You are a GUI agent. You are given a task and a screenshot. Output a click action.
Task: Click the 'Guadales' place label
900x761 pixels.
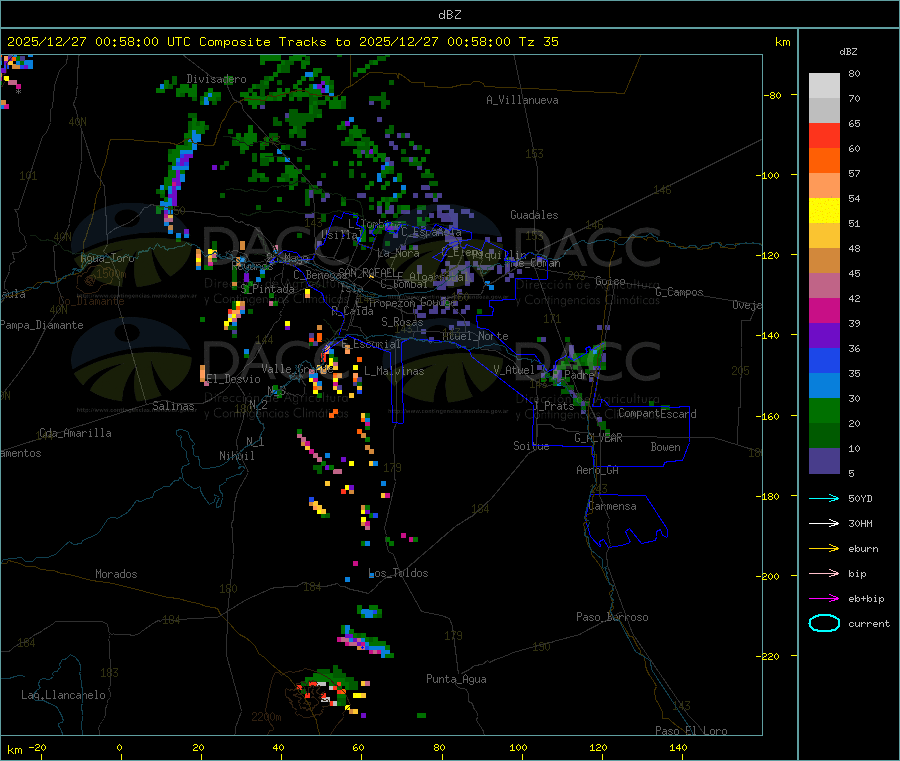click(534, 215)
